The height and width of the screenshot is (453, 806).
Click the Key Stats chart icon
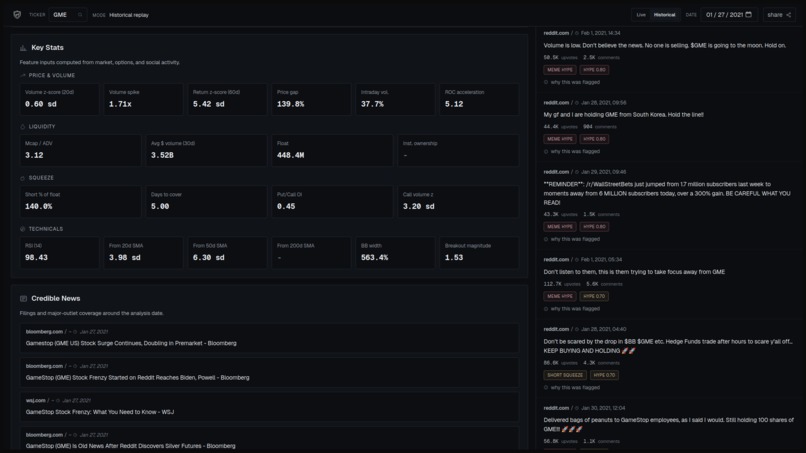(x=23, y=48)
